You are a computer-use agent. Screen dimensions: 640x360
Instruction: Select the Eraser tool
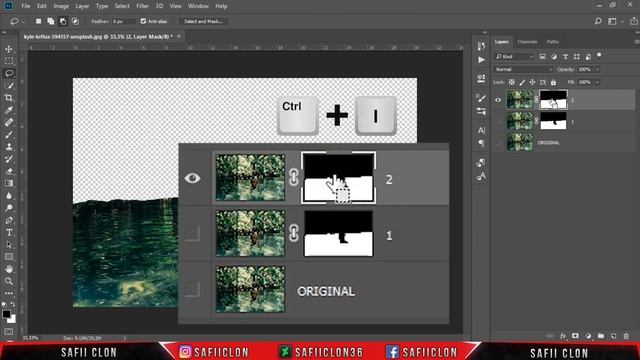(9, 171)
